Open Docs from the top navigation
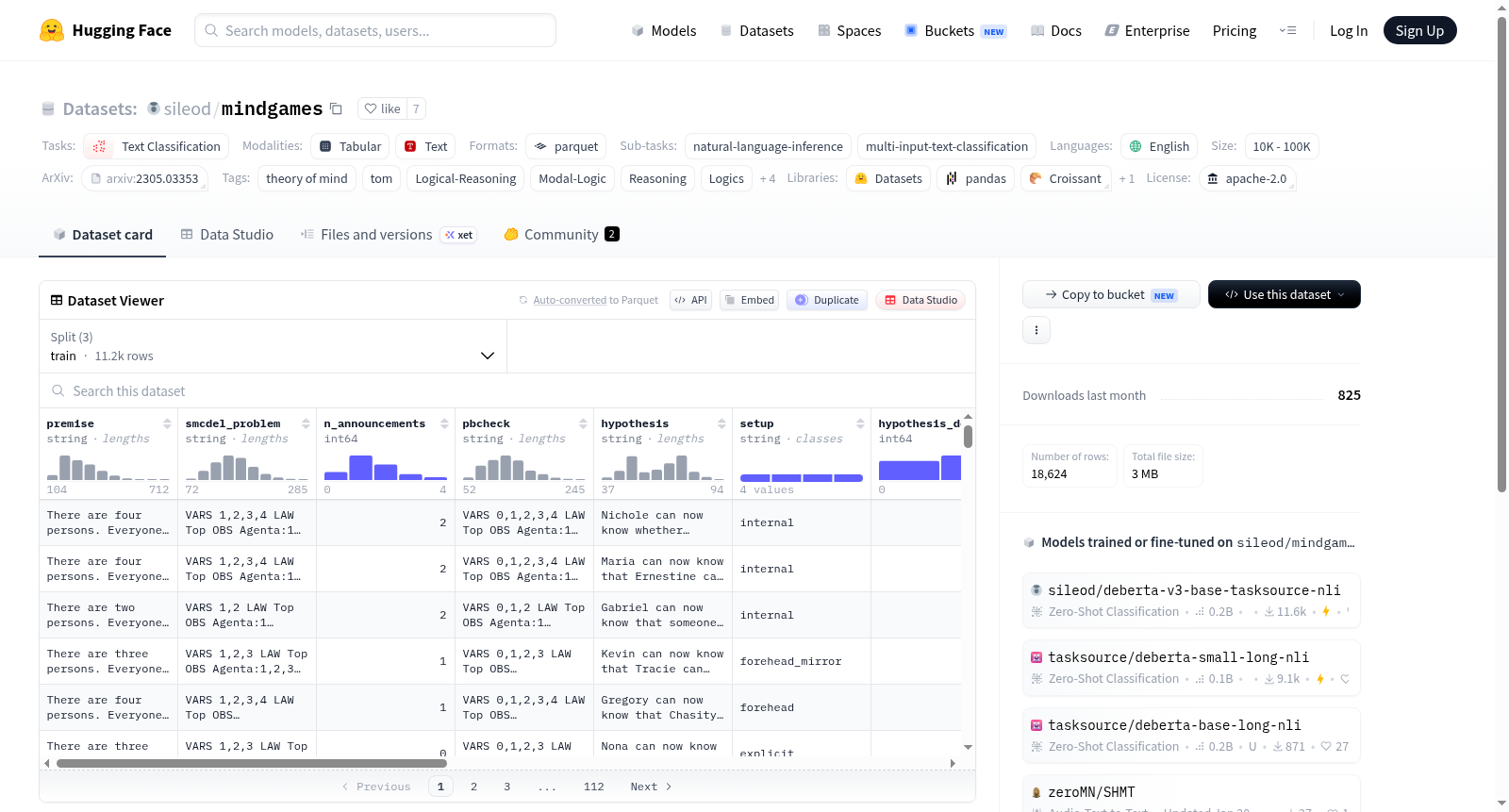The height and width of the screenshot is (812, 1509). click(x=1055, y=30)
